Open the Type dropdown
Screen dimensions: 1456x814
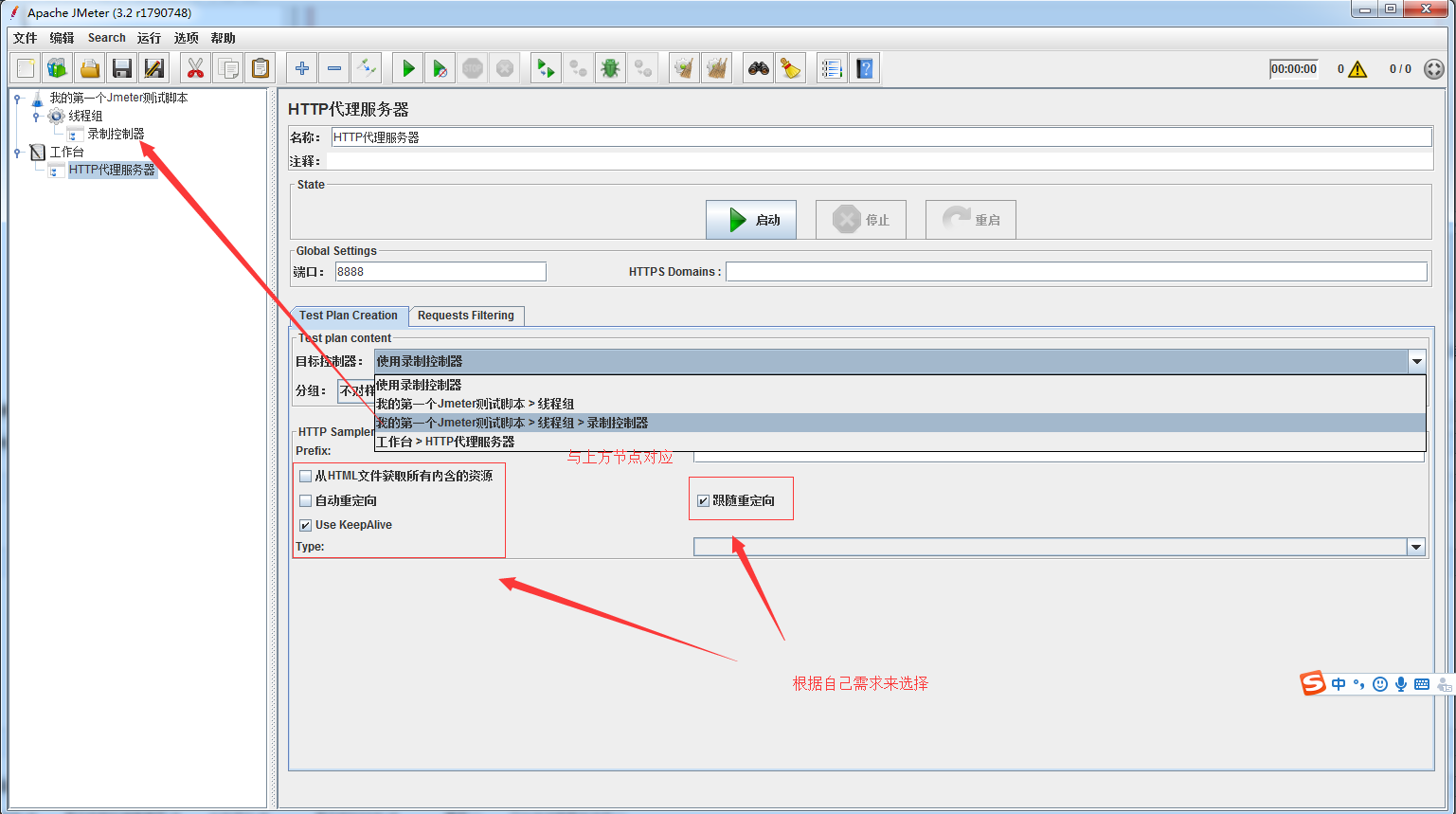[1417, 547]
